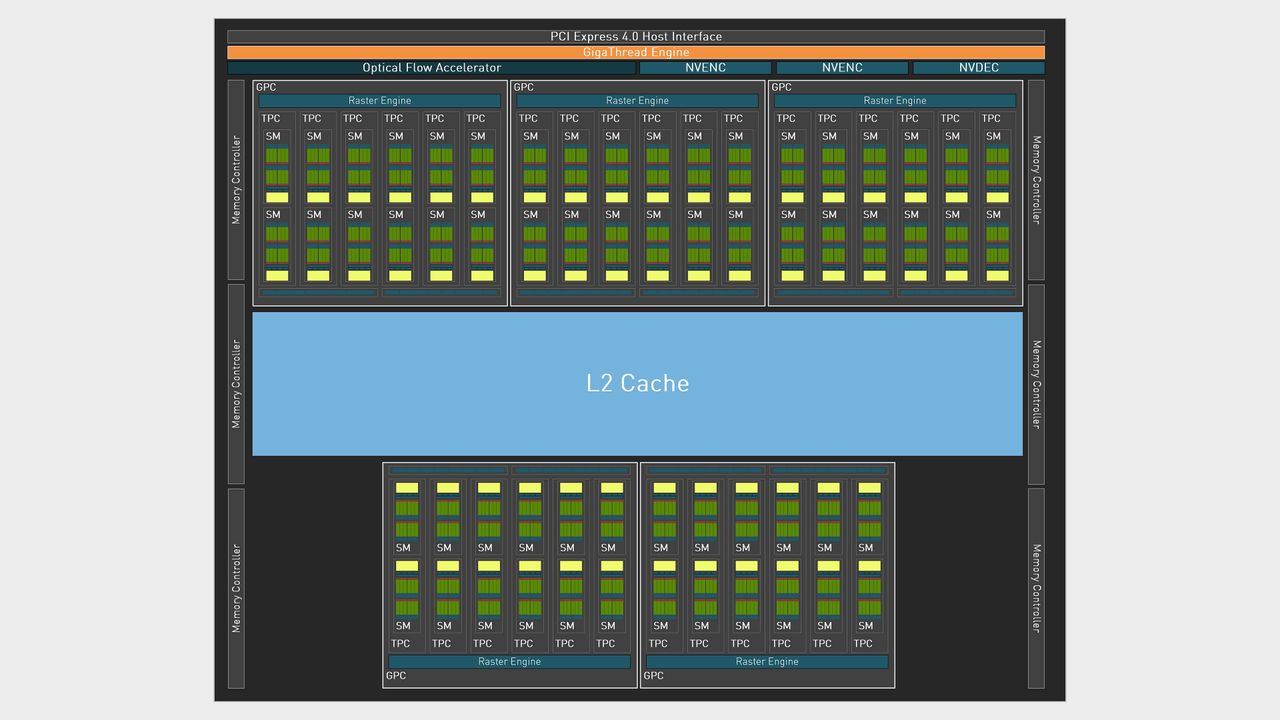This screenshot has width=1280, height=720.
Task: Click the large blue L2 Cache block
Action: [638, 383]
